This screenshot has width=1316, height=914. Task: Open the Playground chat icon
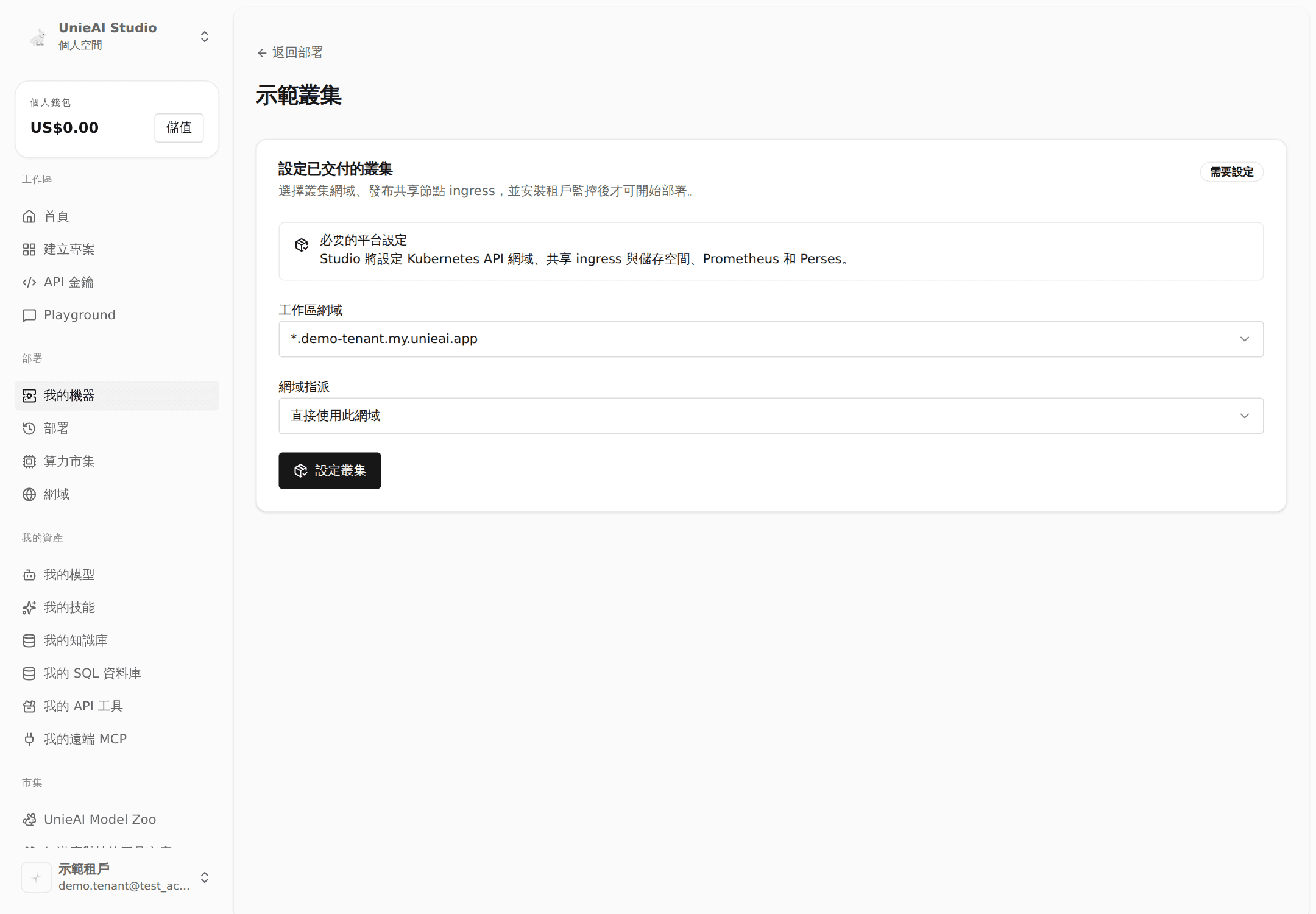pyautogui.click(x=29, y=315)
